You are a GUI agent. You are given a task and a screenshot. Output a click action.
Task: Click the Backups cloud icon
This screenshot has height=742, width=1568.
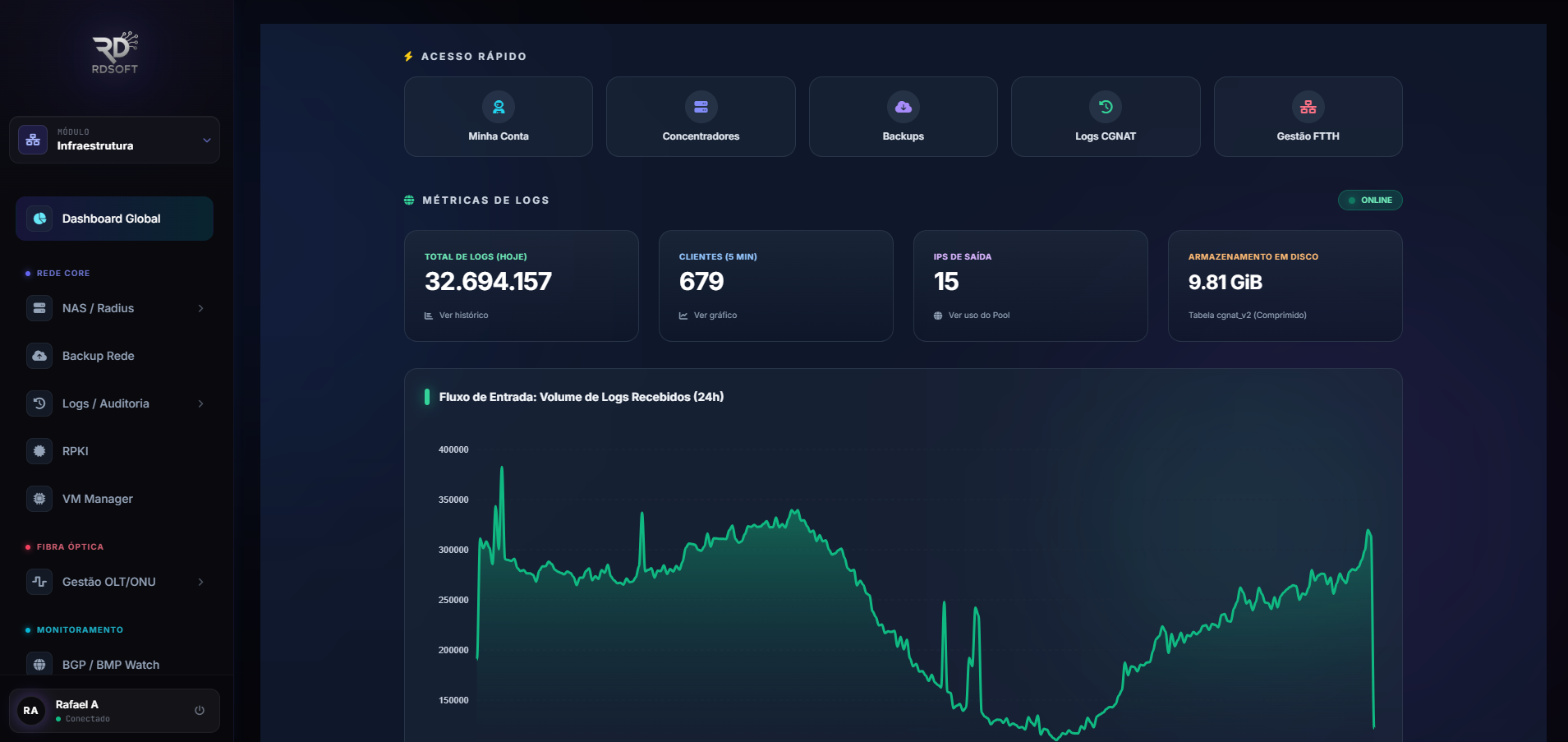click(903, 106)
